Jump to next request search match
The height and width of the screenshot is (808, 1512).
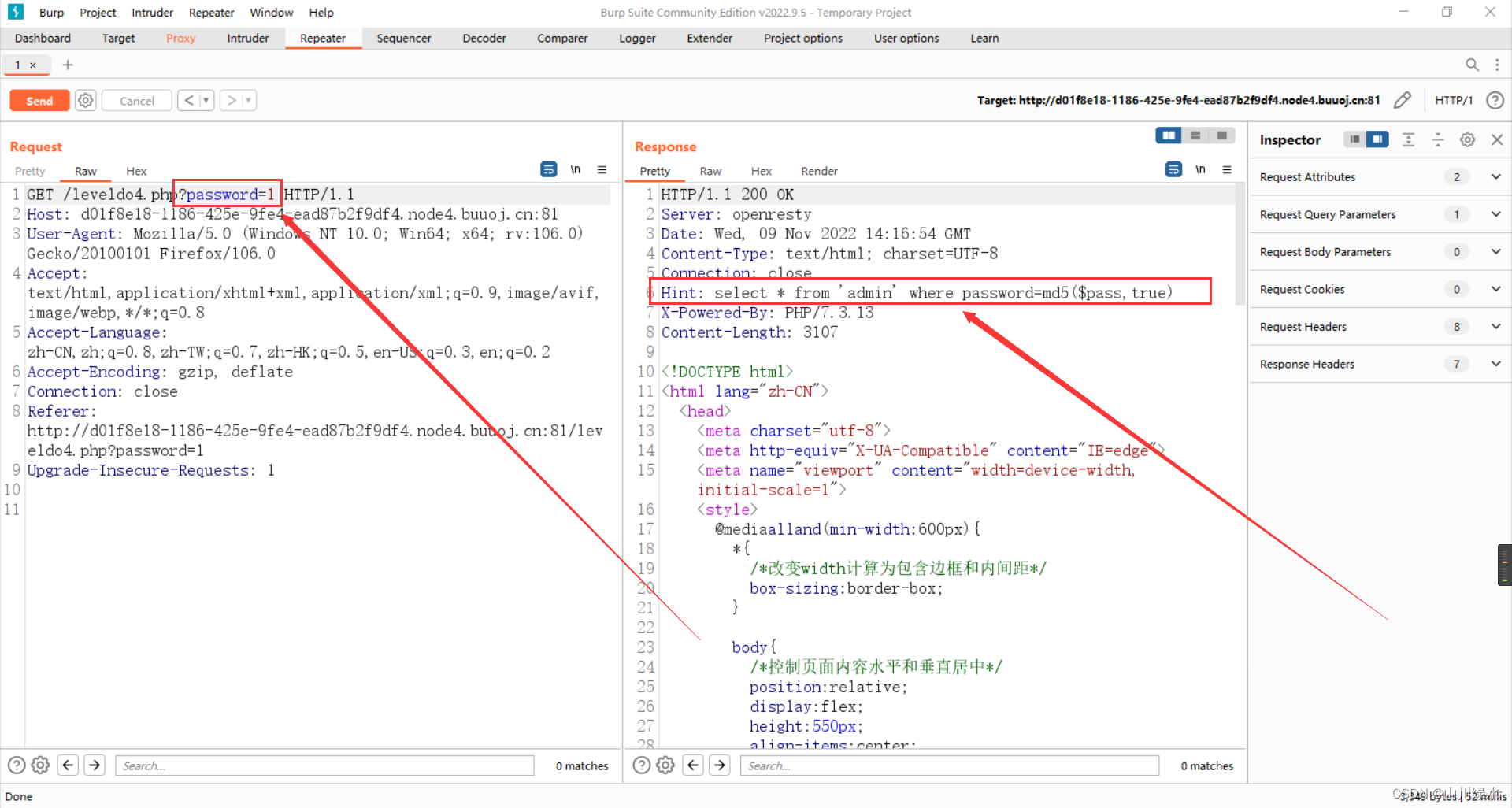94,765
